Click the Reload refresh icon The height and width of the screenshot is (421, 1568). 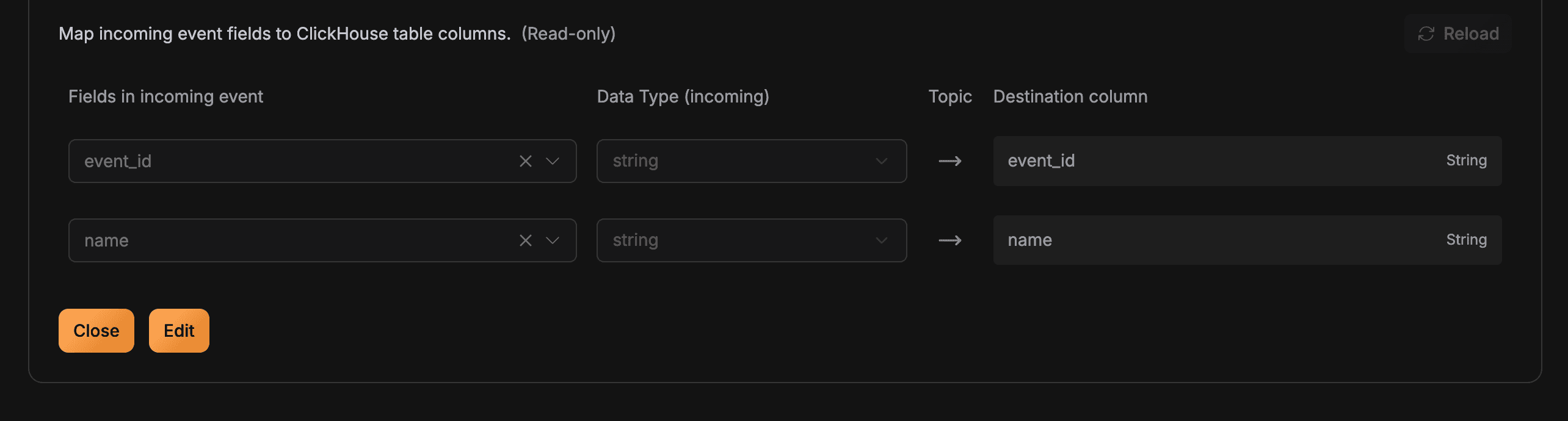(x=1426, y=34)
